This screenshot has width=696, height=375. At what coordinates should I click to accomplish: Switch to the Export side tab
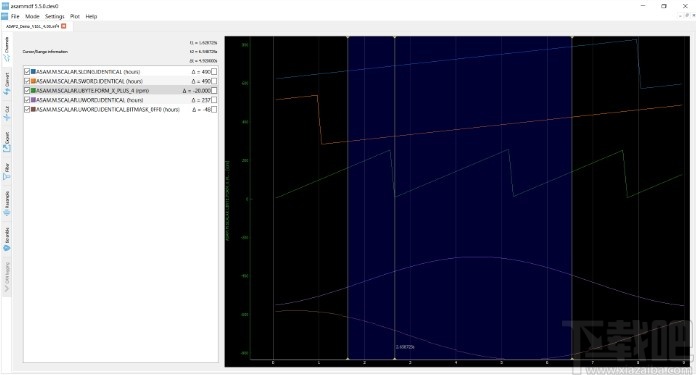[x=7, y=142]
